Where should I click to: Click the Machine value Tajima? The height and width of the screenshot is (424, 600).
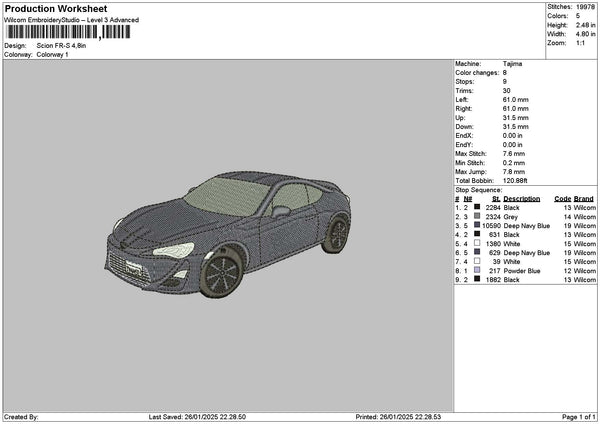(510, 65)
